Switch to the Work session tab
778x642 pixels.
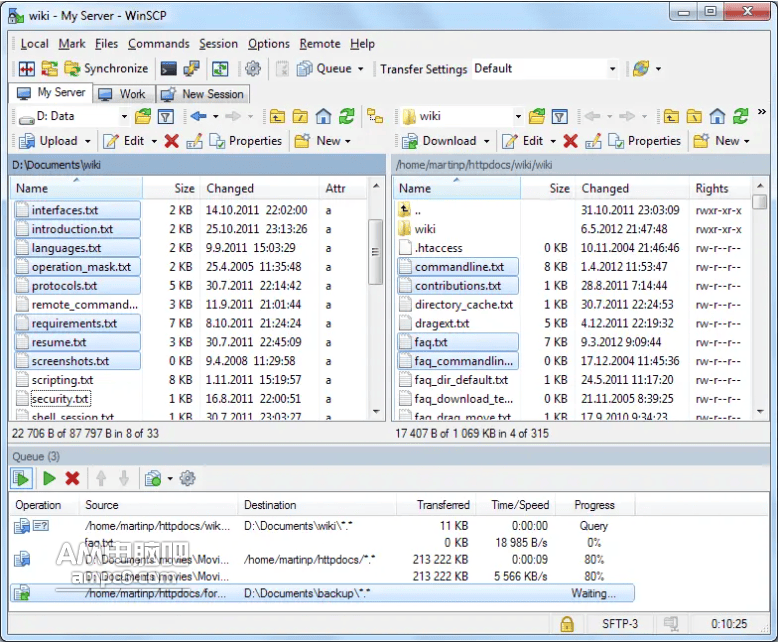(123, 94)
